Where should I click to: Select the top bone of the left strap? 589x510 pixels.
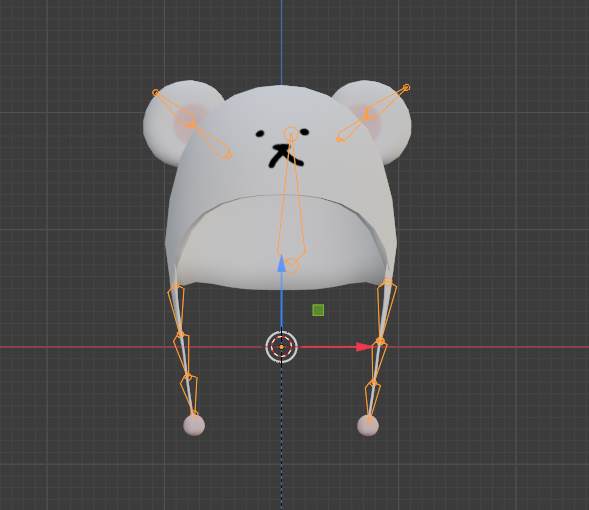pos(177,310)
